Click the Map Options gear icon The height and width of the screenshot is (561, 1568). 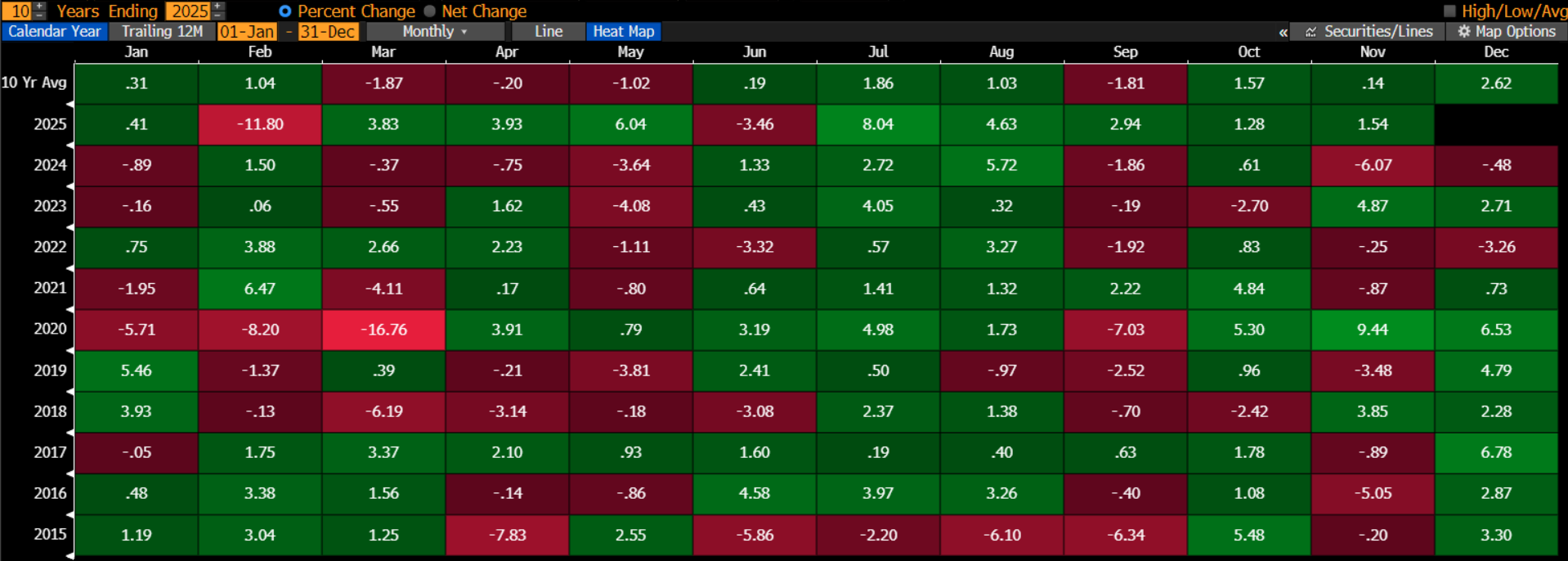[x=1463, y=32]
